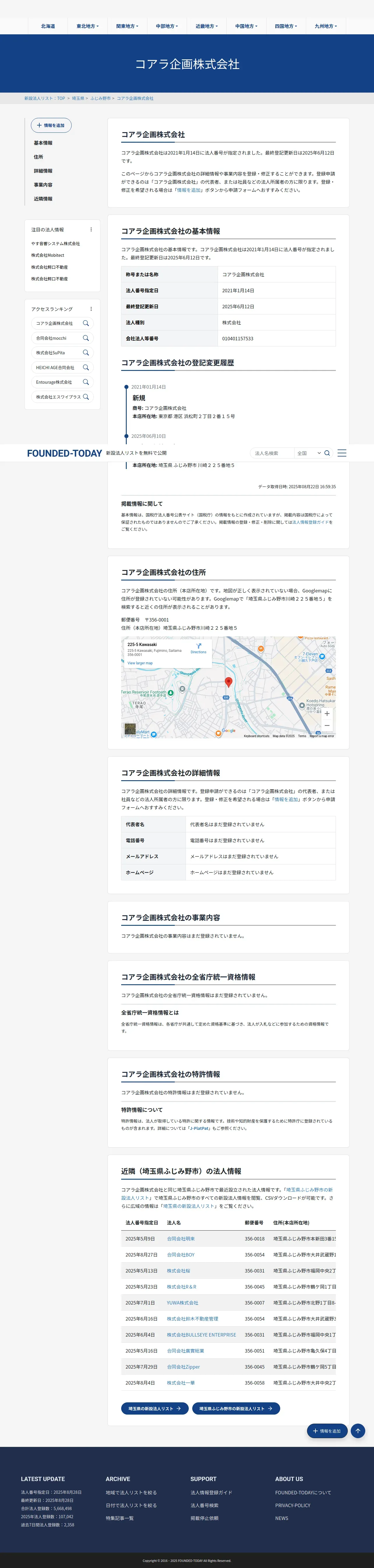The image size is (374, 1568).
Task: Open 北海道 in top navigation
Action: (x=47, y=26)
